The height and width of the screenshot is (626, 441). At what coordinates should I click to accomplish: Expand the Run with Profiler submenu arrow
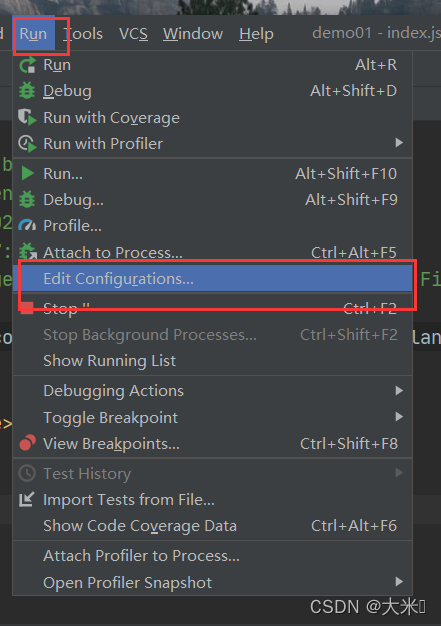pyautogui.click(x=399, y=143)
